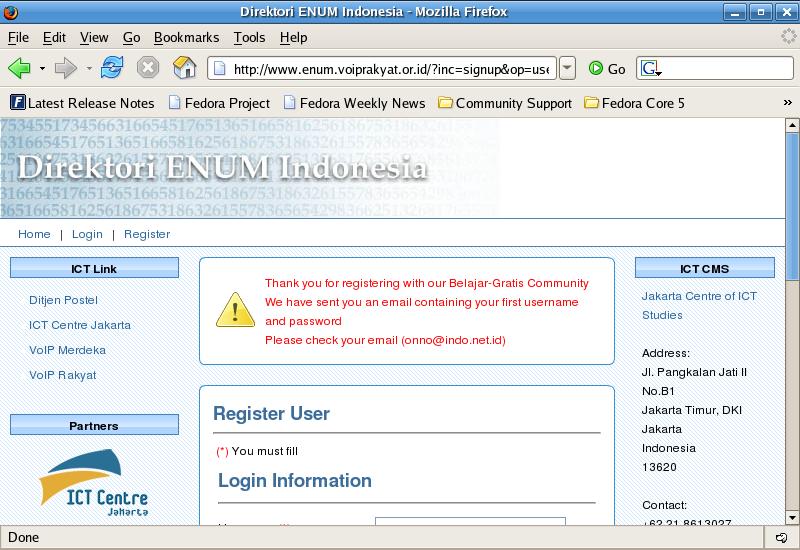Screen dimensions: 800x550
Task: Click the Login link on the page
Action: 87,234
